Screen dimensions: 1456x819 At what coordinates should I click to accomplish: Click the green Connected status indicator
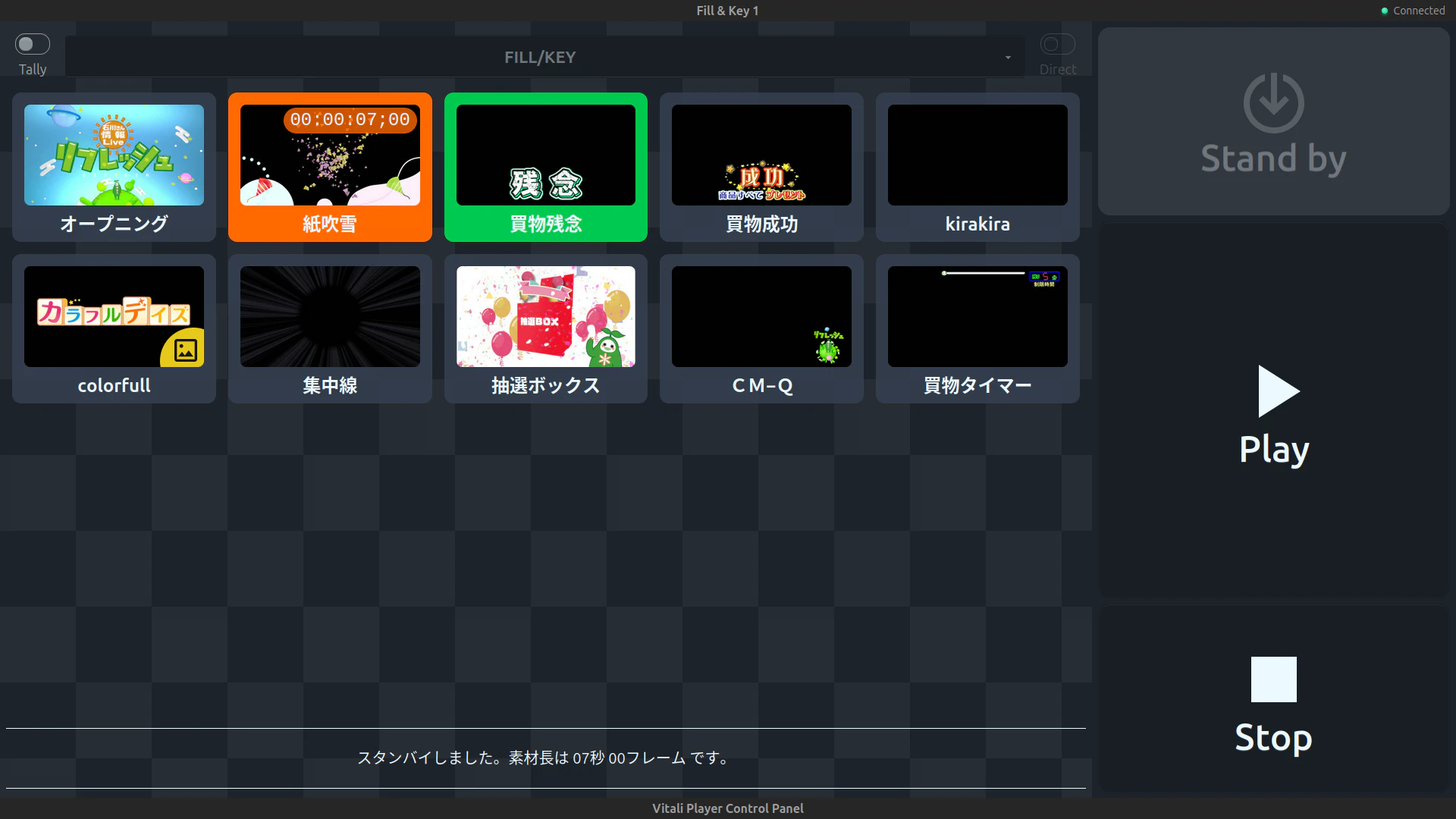1385,11
